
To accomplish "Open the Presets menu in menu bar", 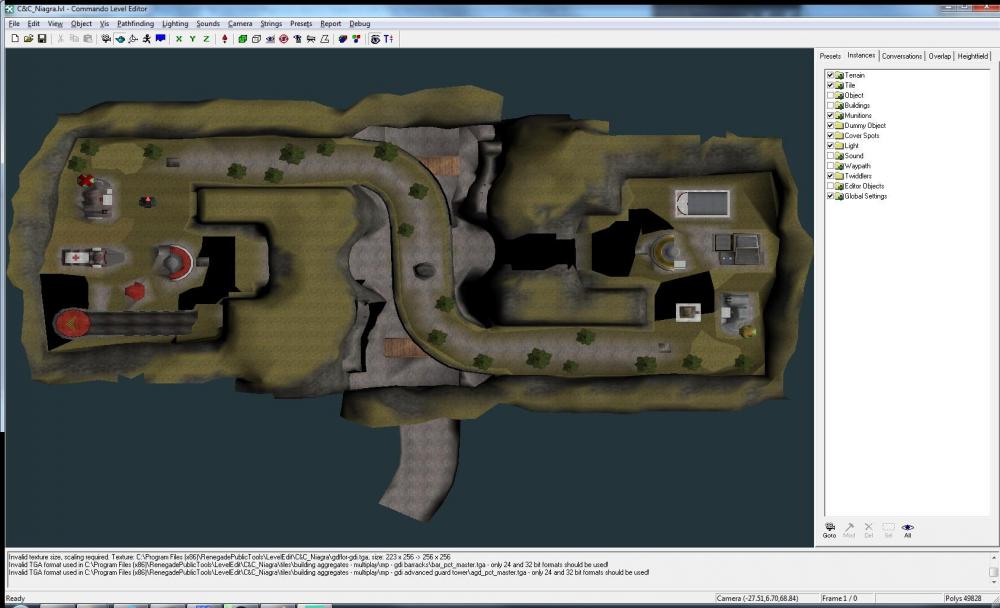I will (x=301, y=23).
